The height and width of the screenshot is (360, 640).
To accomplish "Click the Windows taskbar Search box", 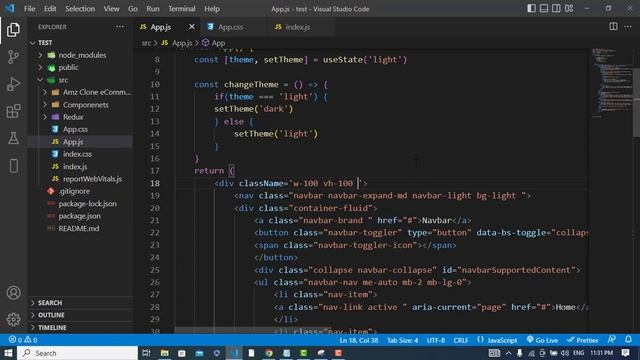I will pyautogui.click(x=78, y=353).
